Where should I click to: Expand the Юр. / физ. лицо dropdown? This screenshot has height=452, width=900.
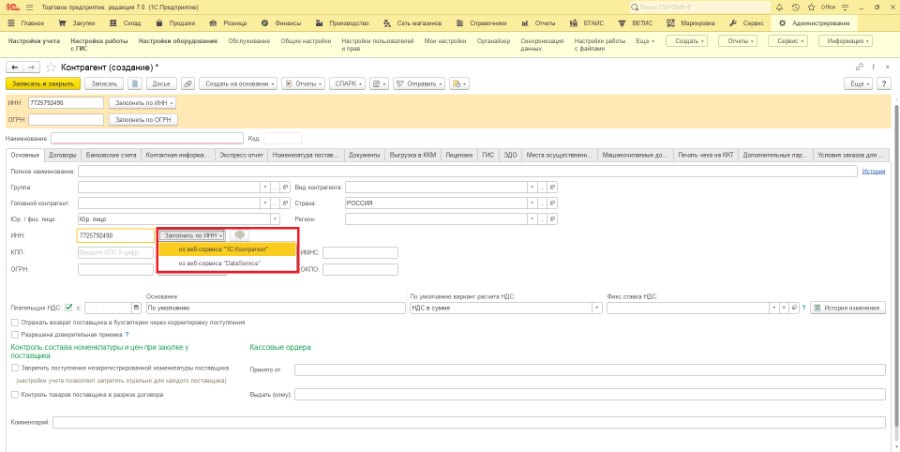274,219
